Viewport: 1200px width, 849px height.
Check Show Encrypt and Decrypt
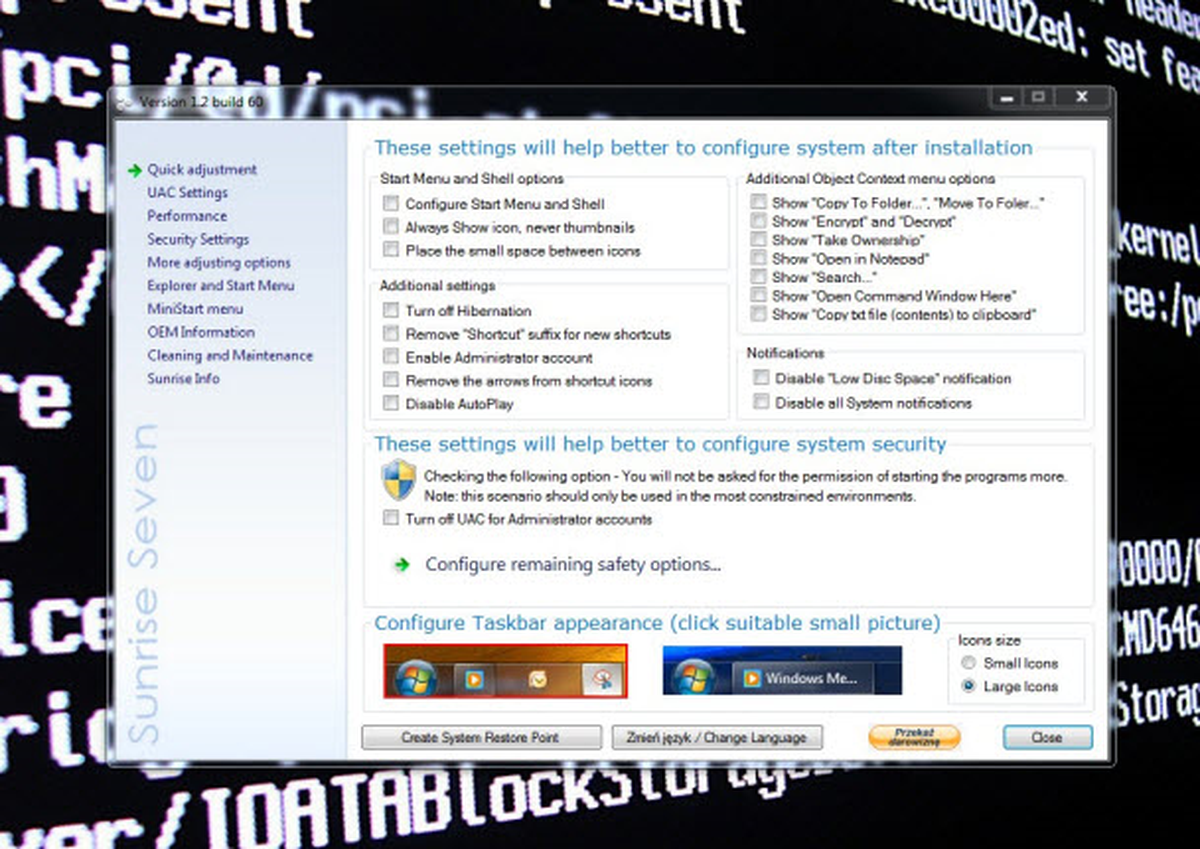point(760,221)
